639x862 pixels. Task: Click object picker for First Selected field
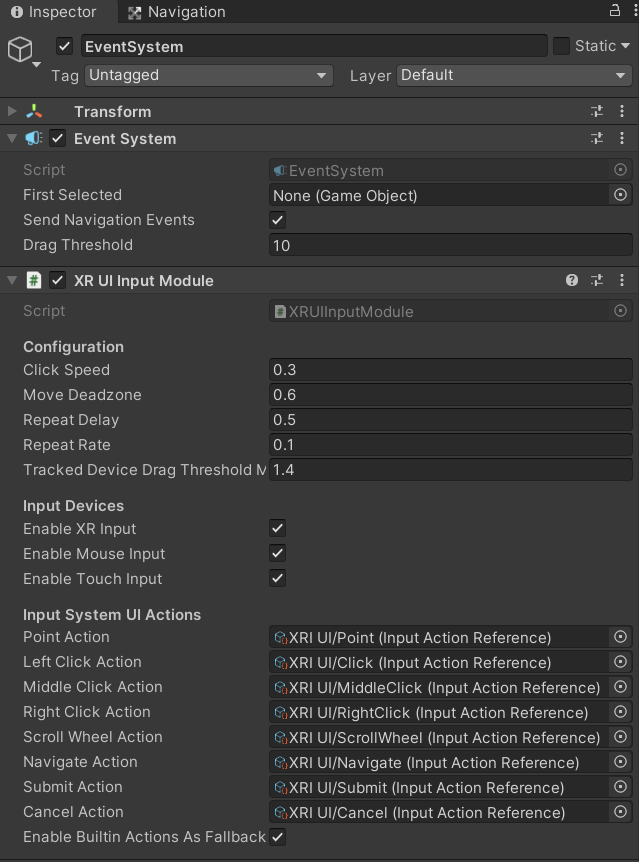coord(620,195)
